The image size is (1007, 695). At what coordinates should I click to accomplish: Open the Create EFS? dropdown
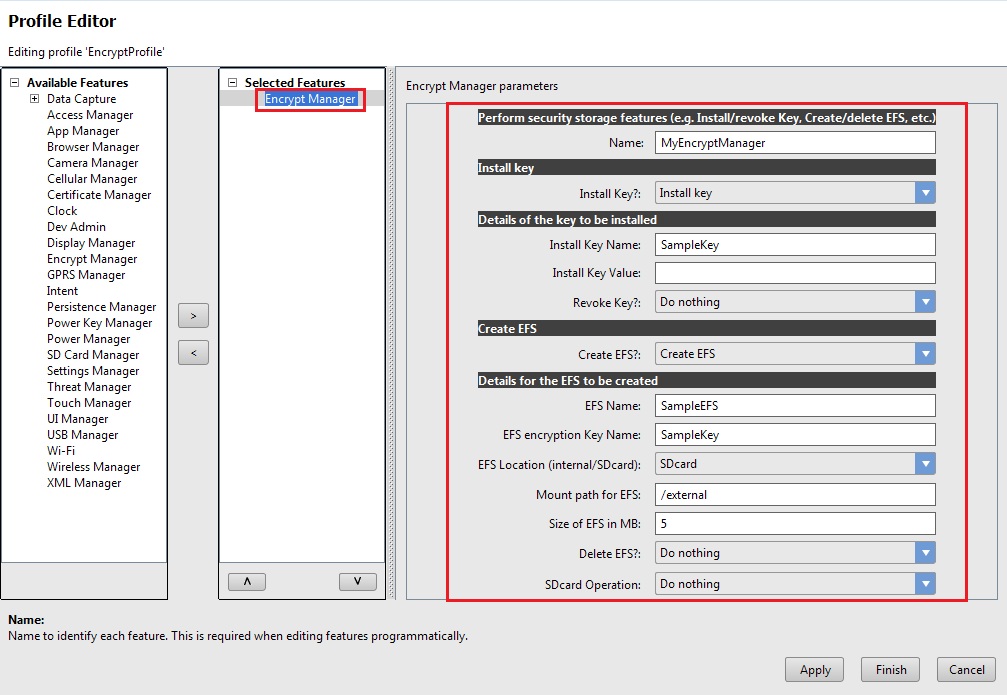coord(925,354)
